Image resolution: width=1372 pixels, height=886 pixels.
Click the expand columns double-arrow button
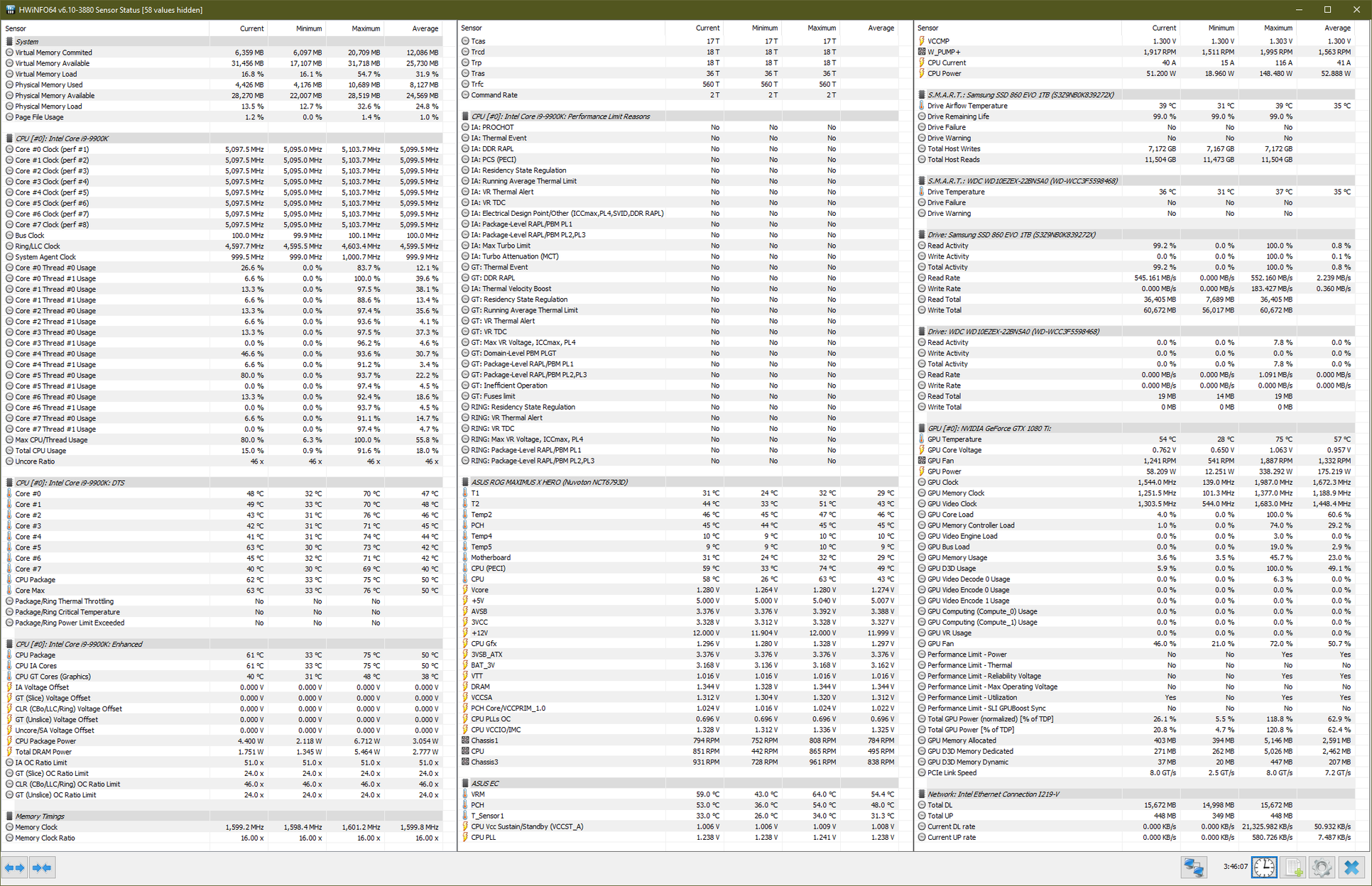point(14,868)
